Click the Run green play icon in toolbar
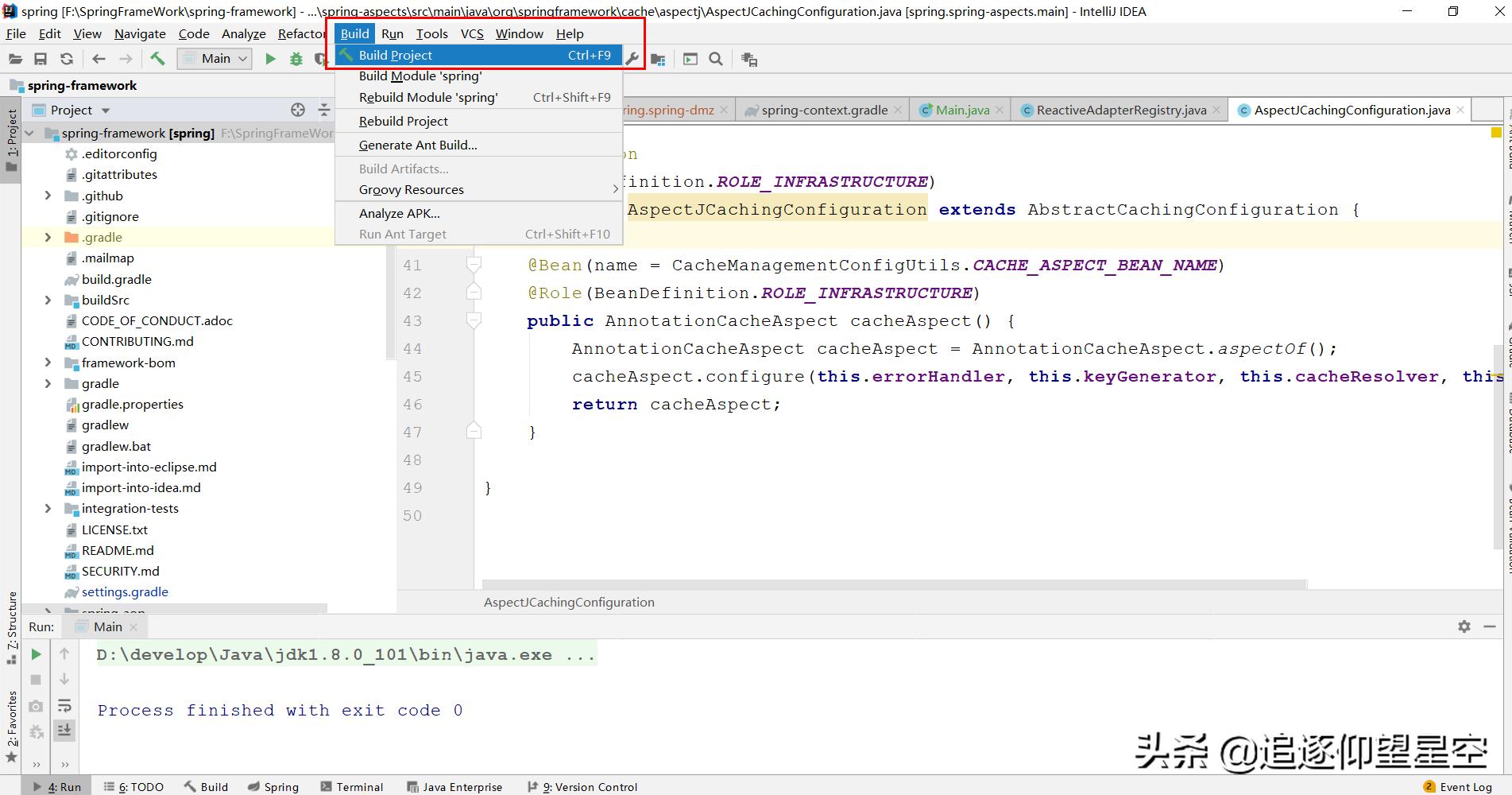The width and height of the screenshot is (1512, 795). click(270, 59)
